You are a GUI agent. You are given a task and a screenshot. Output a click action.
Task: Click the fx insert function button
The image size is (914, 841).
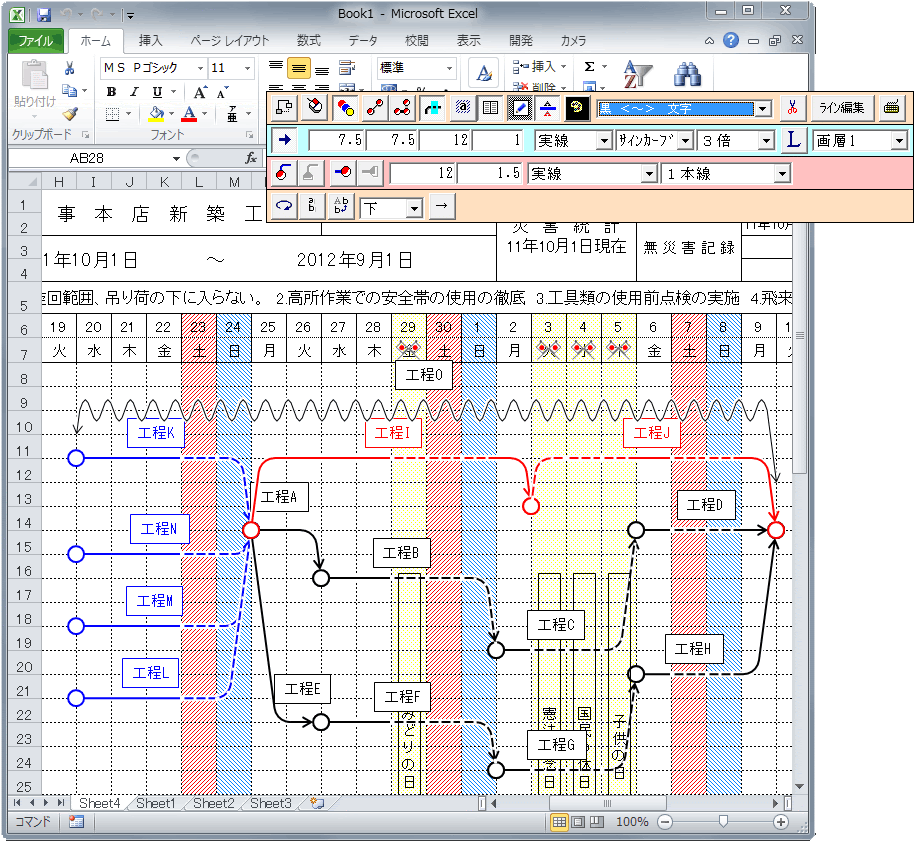point(251,158)
